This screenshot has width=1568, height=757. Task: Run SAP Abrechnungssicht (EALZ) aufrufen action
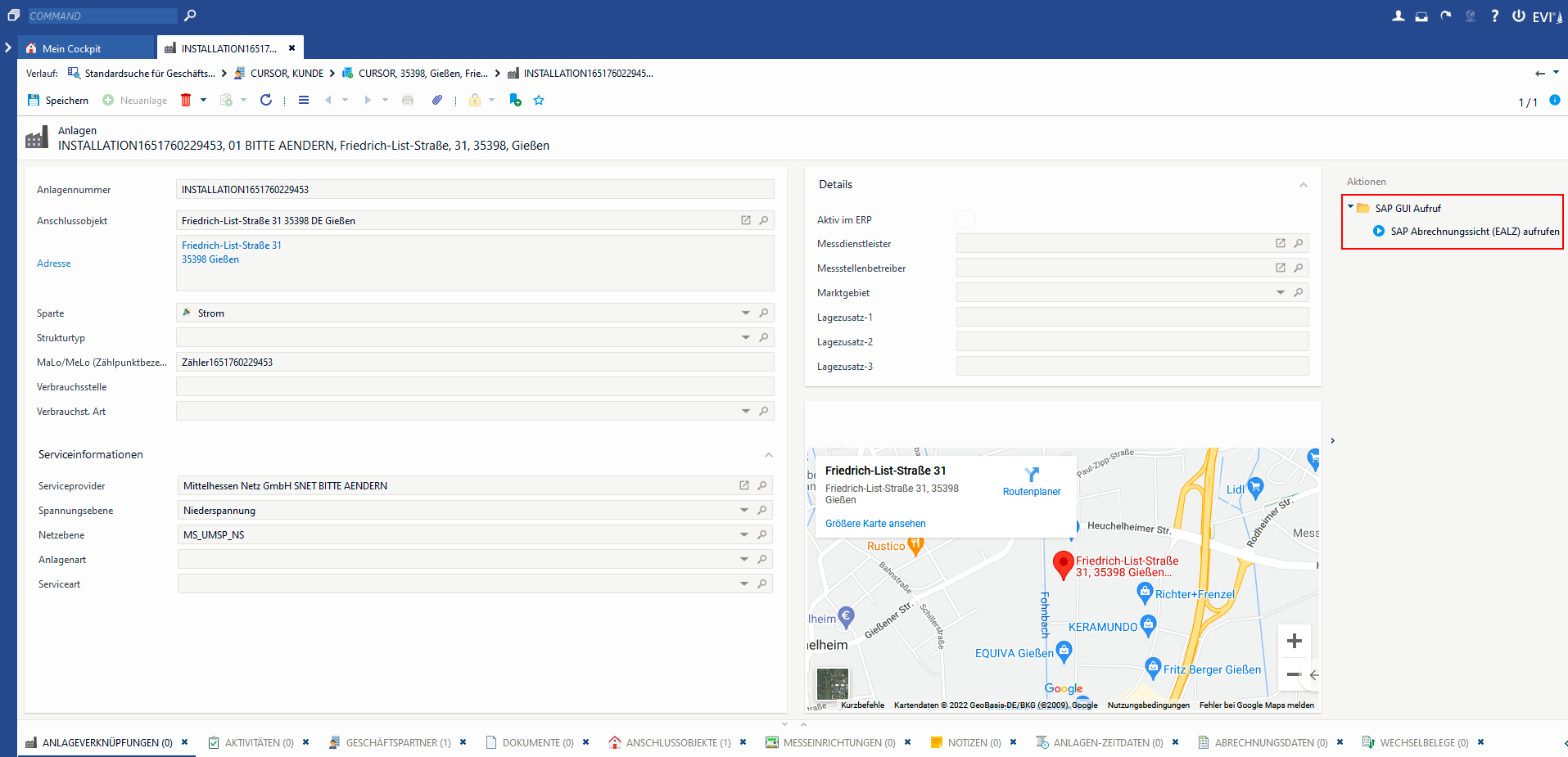click(x=1474, y=232)
